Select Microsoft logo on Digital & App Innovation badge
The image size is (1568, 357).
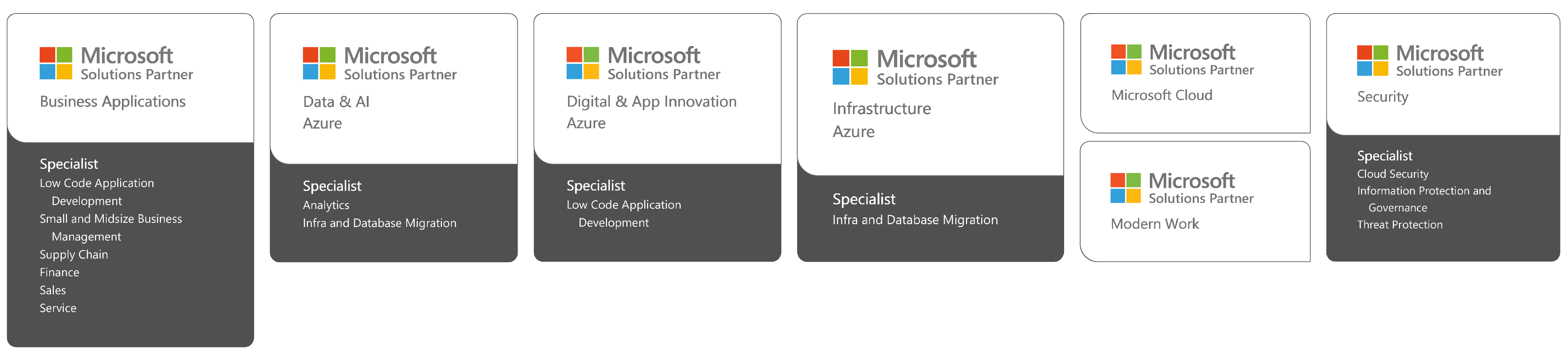coord(583,63)
